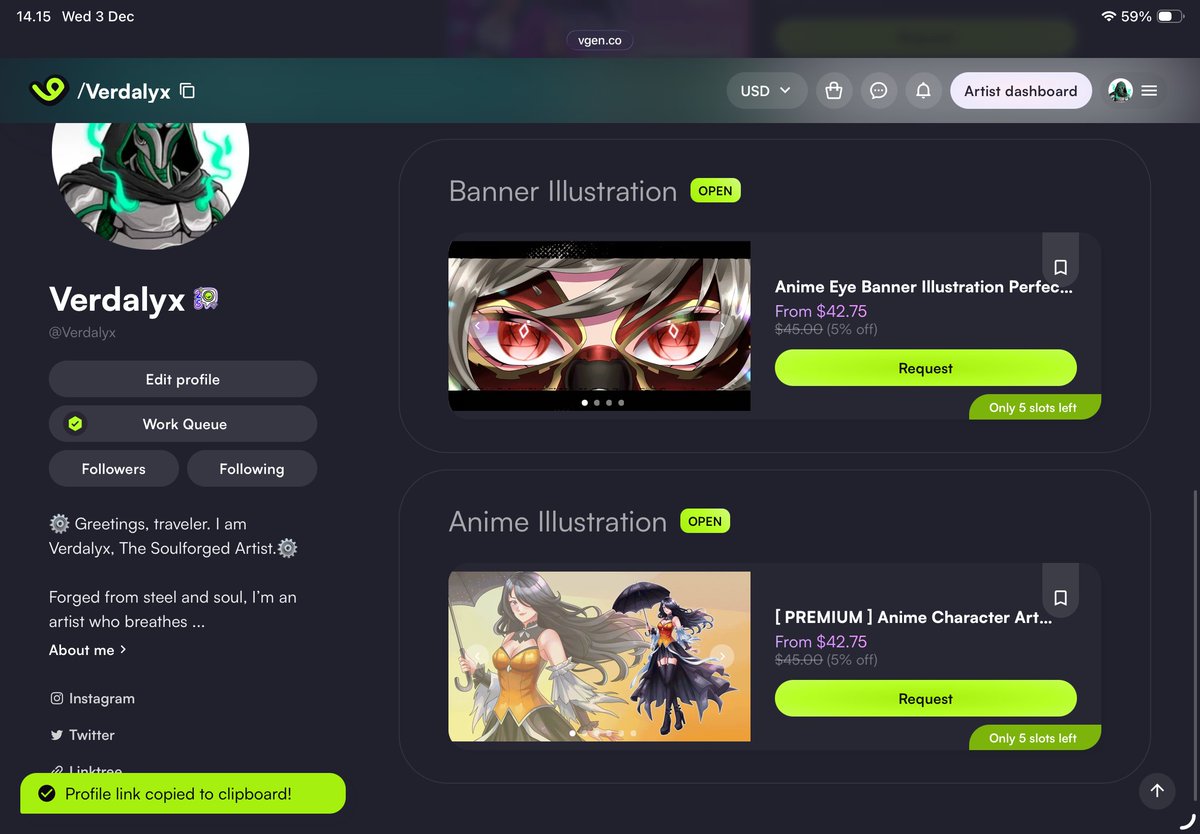Screen dimensions: 1200x834
Task: Open the messages chat icon
Action: pyautogui.click(x=879, y=91)
